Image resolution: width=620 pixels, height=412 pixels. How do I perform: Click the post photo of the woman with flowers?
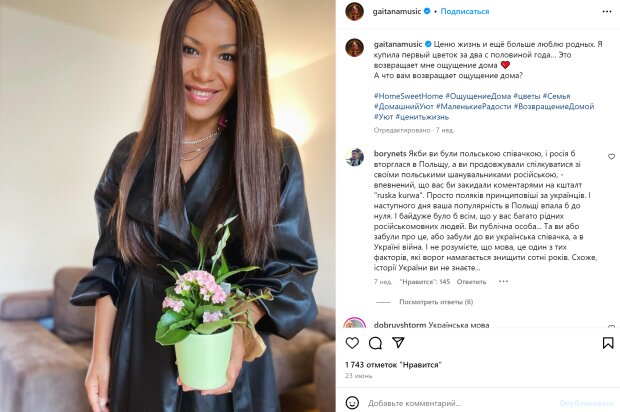pyautogui.click(x=168, y=206)
